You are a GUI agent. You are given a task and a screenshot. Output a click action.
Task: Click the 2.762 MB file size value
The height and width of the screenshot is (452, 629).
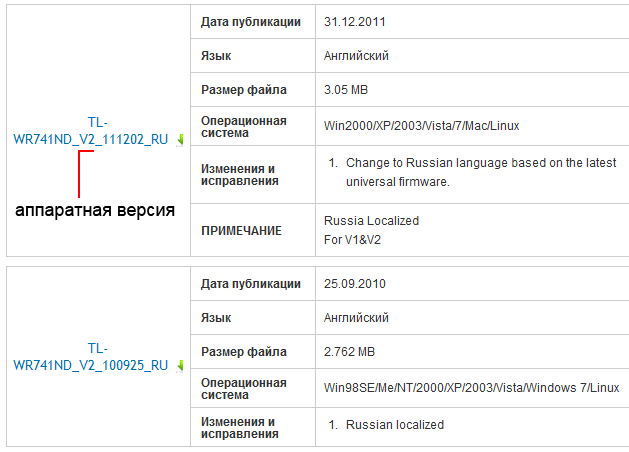coord(349,352)
